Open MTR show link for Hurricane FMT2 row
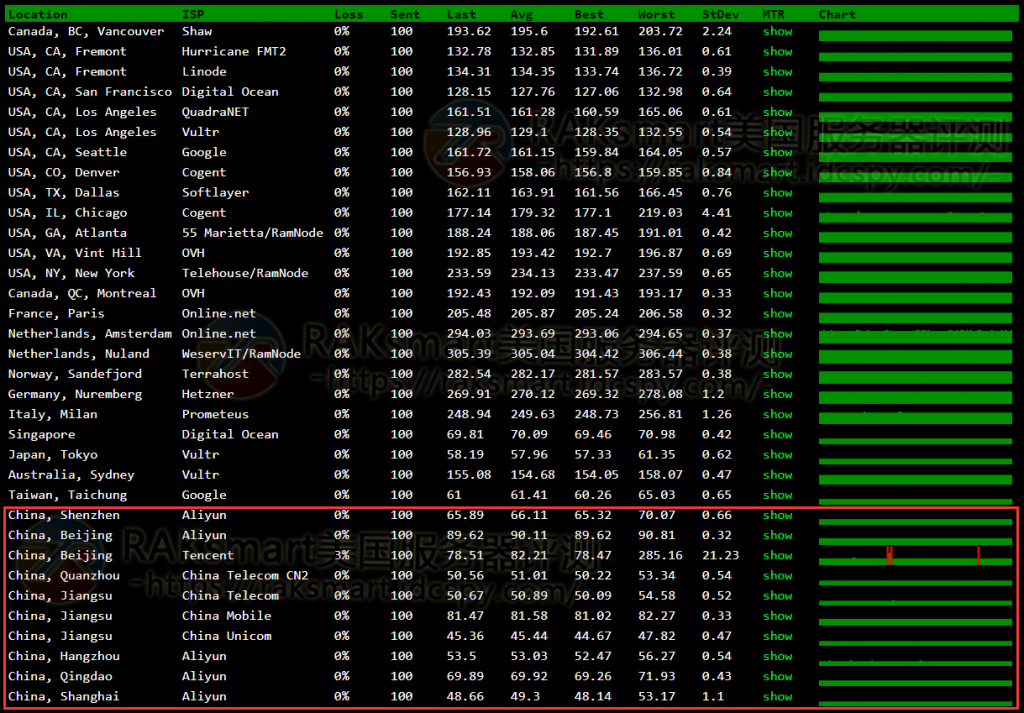 (x=777, y=52)
